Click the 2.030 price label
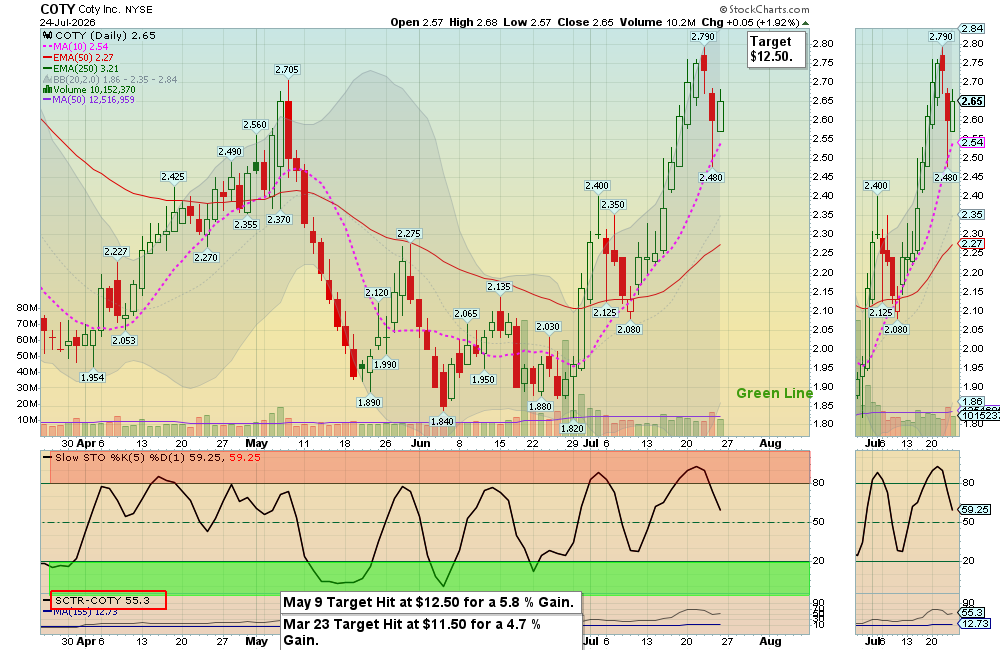The width and height of the screenshot is (1000, 650). coord(548,327)
